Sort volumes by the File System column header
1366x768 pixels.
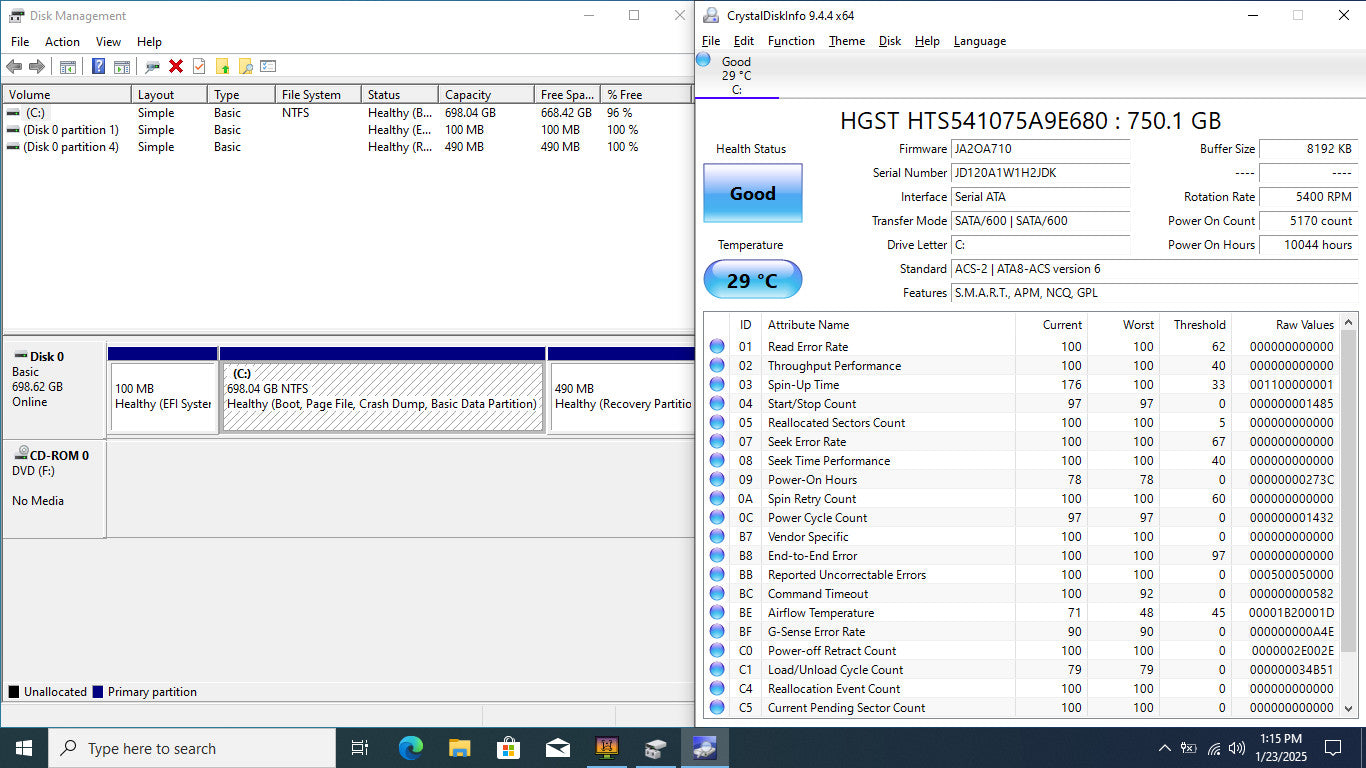point(318,95)
